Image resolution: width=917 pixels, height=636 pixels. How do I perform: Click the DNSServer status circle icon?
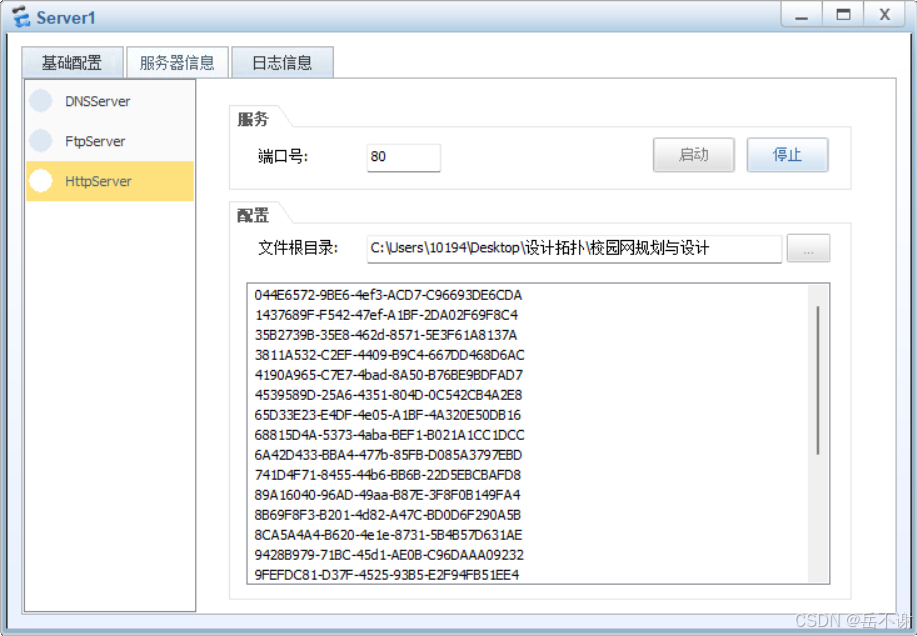(x=41, y=101)
